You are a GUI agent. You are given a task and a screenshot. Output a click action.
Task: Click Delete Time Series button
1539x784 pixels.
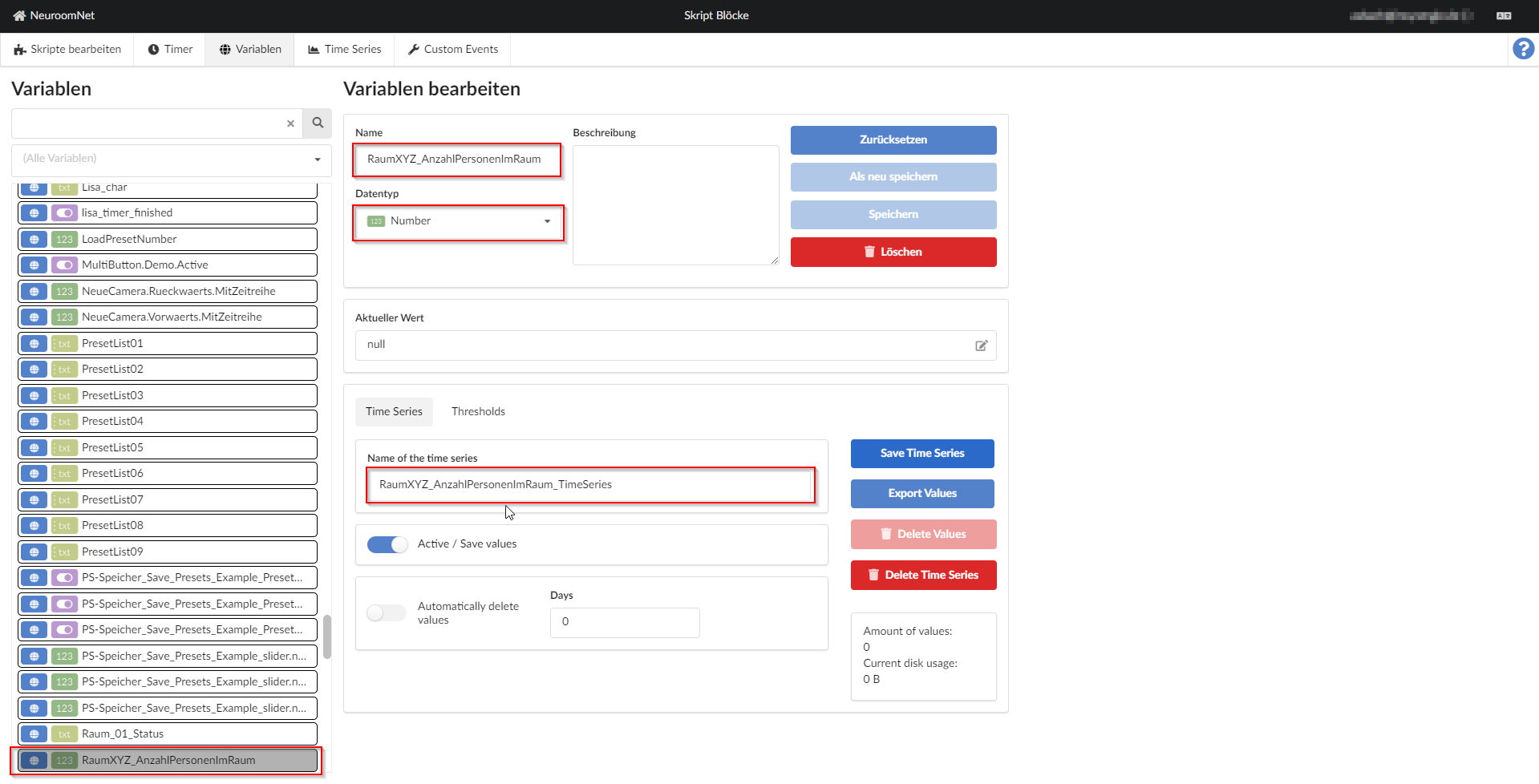[x=923, y=576]
